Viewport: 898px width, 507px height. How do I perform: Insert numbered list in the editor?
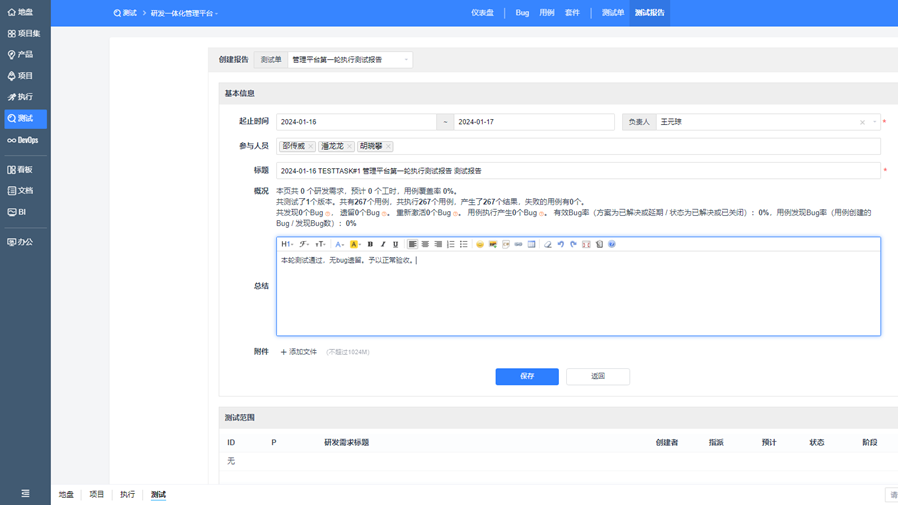click(x=451, y=244)
